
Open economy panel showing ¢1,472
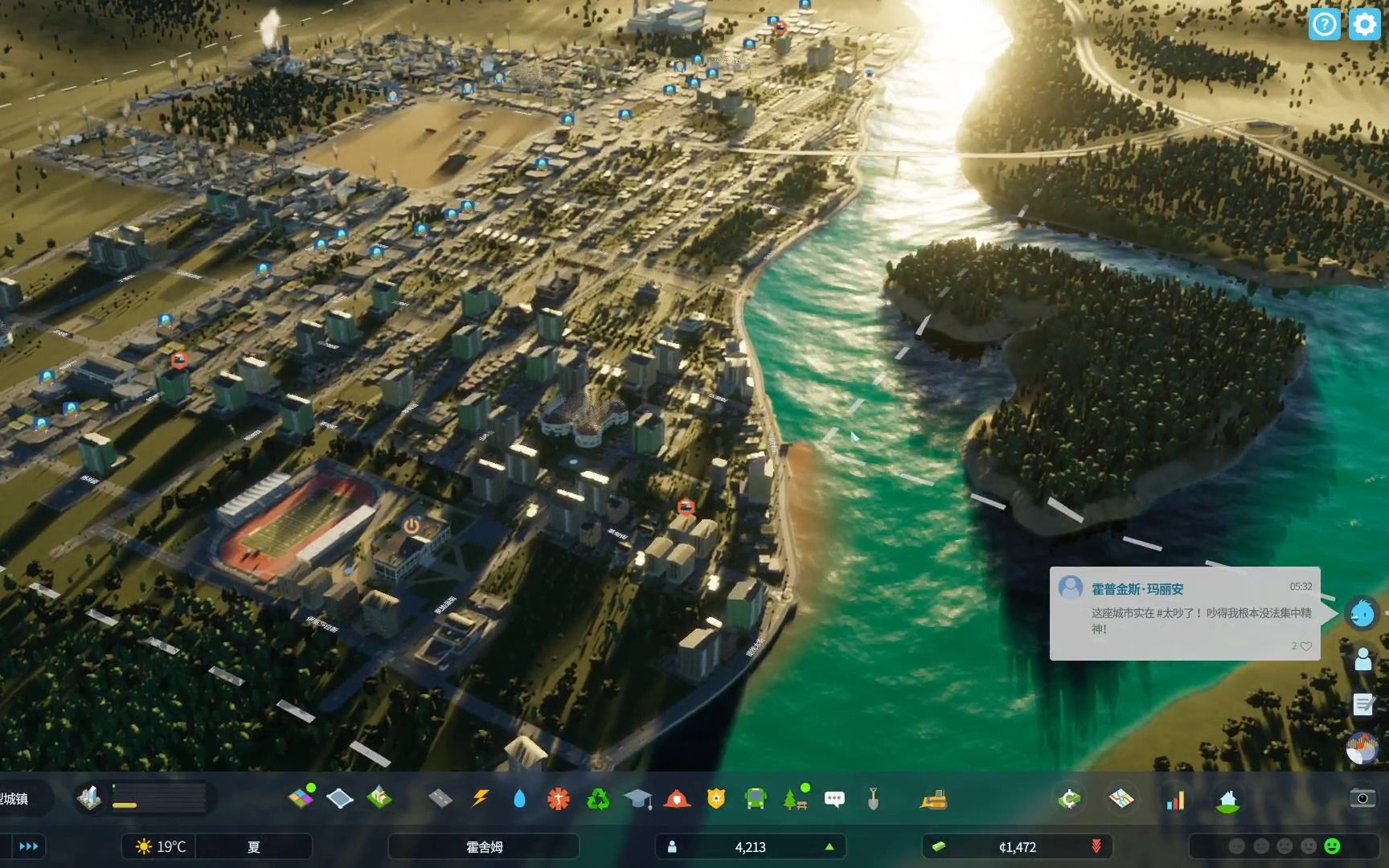tap(1017, 846)
